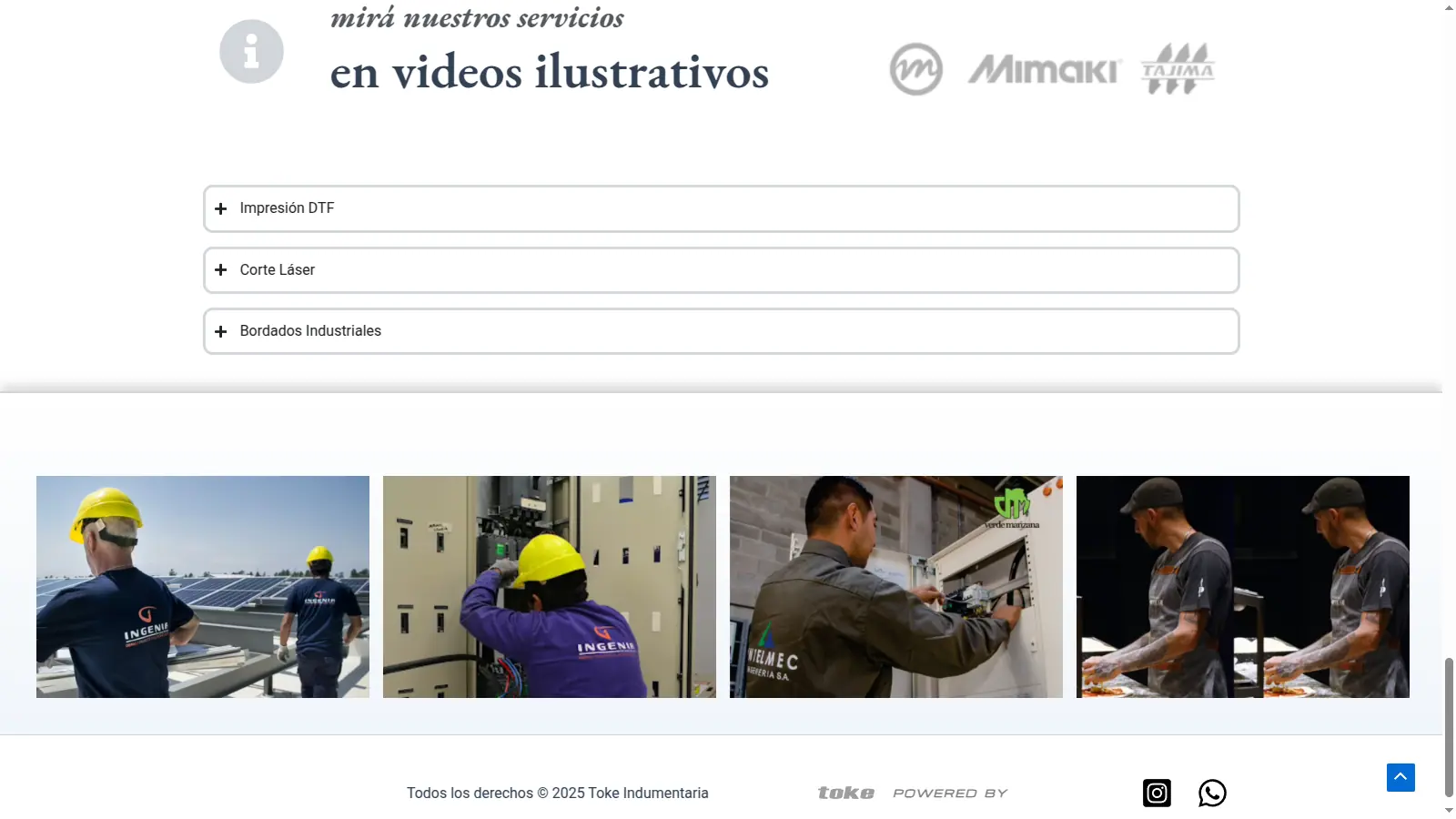View the purple uniform electrician photo
The width and height of the screenshot is (1456, 819).
[x=550, y=587]
